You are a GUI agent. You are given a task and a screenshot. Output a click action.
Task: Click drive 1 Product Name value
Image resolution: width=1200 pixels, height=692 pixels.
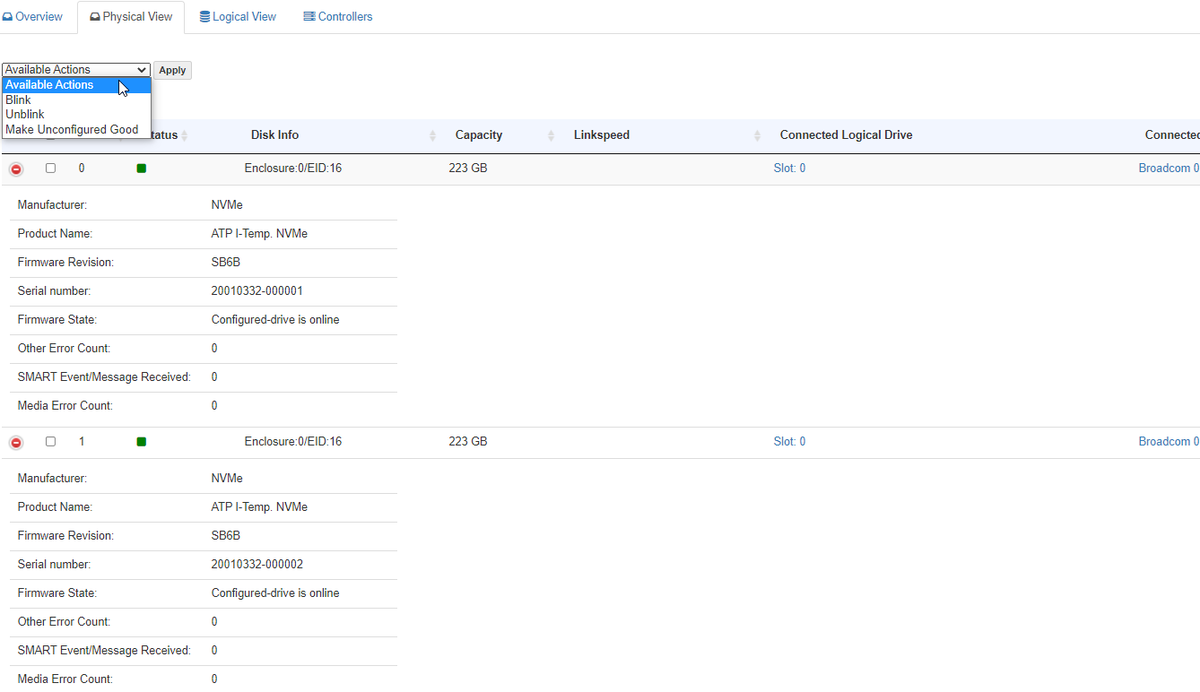(259, 507)
